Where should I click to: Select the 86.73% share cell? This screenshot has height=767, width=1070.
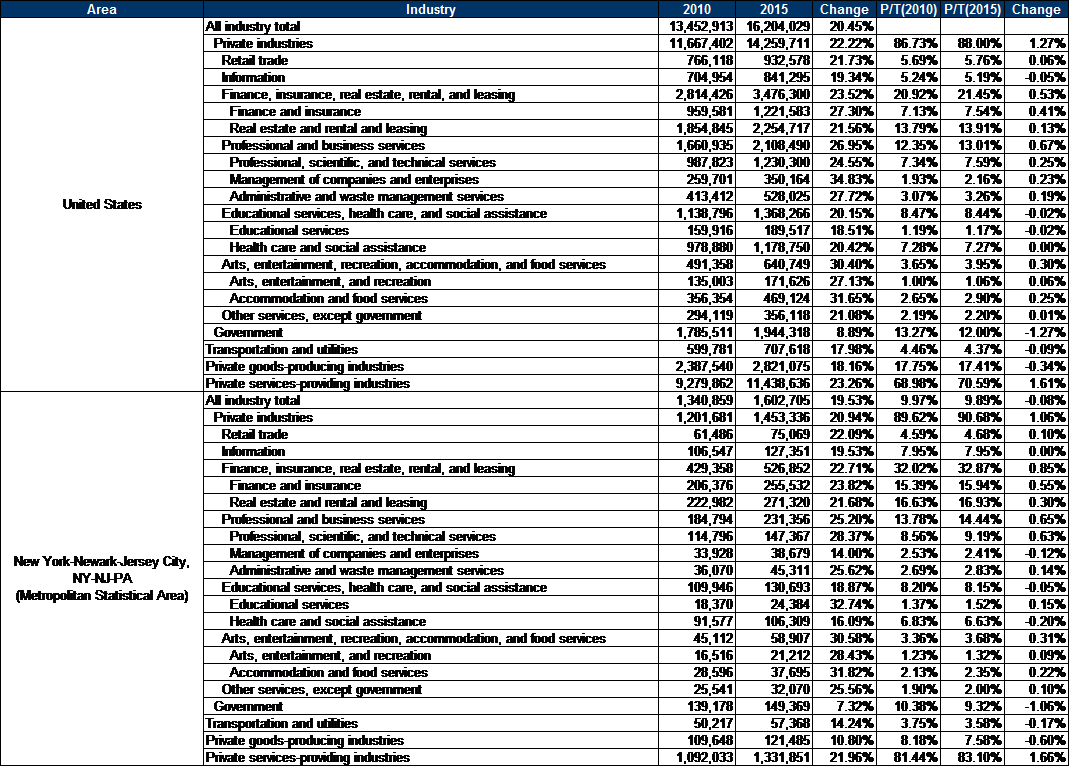click(908, 44)
